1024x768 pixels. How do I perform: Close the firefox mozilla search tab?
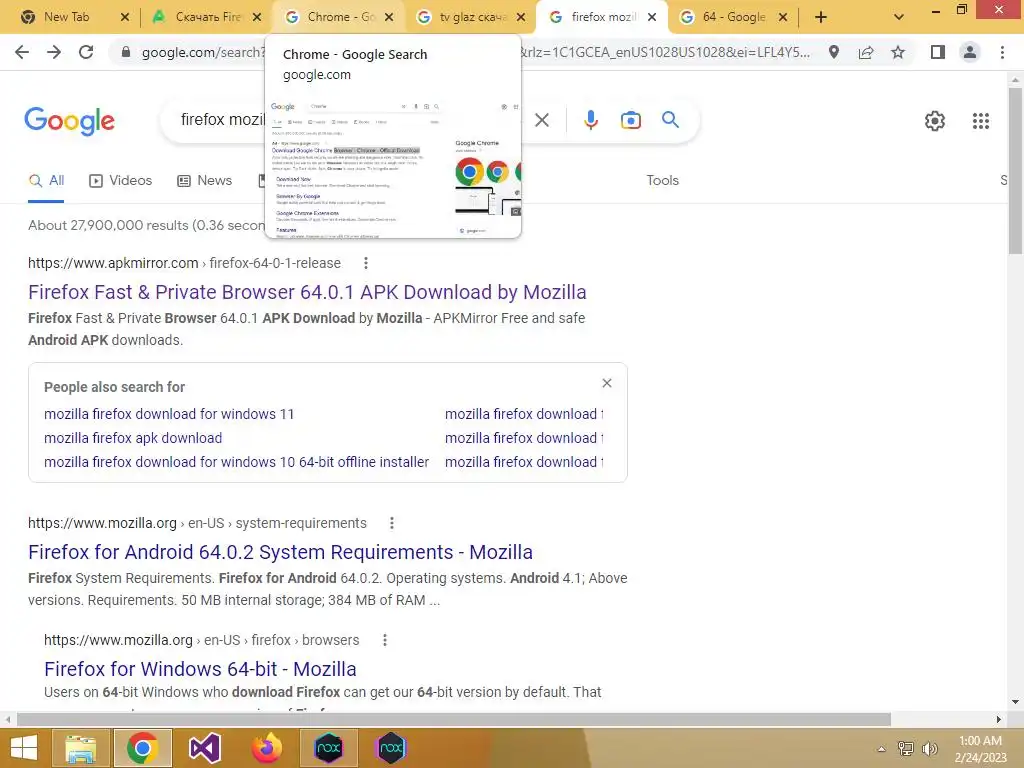pos(652,17)
